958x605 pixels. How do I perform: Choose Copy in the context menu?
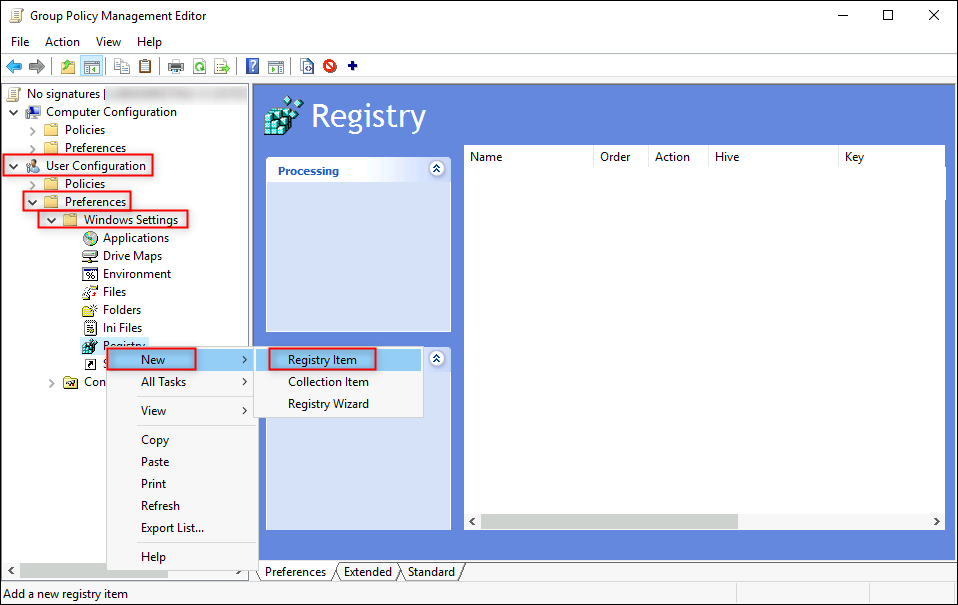tap(181, 440)
